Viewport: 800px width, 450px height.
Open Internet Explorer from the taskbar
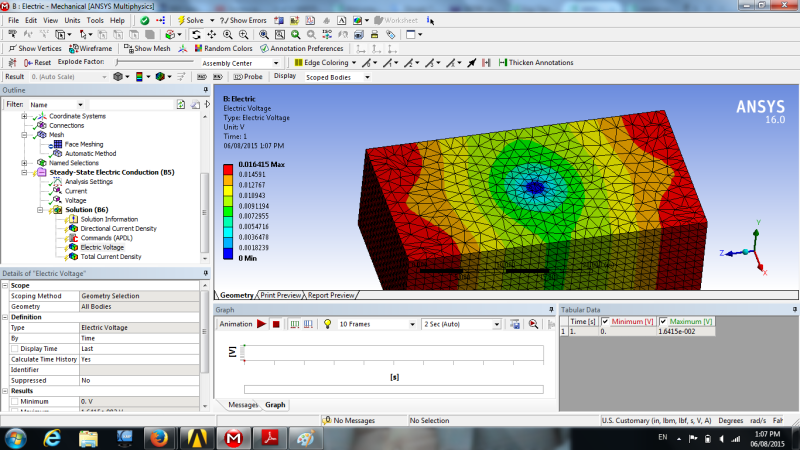click(52, 438)
